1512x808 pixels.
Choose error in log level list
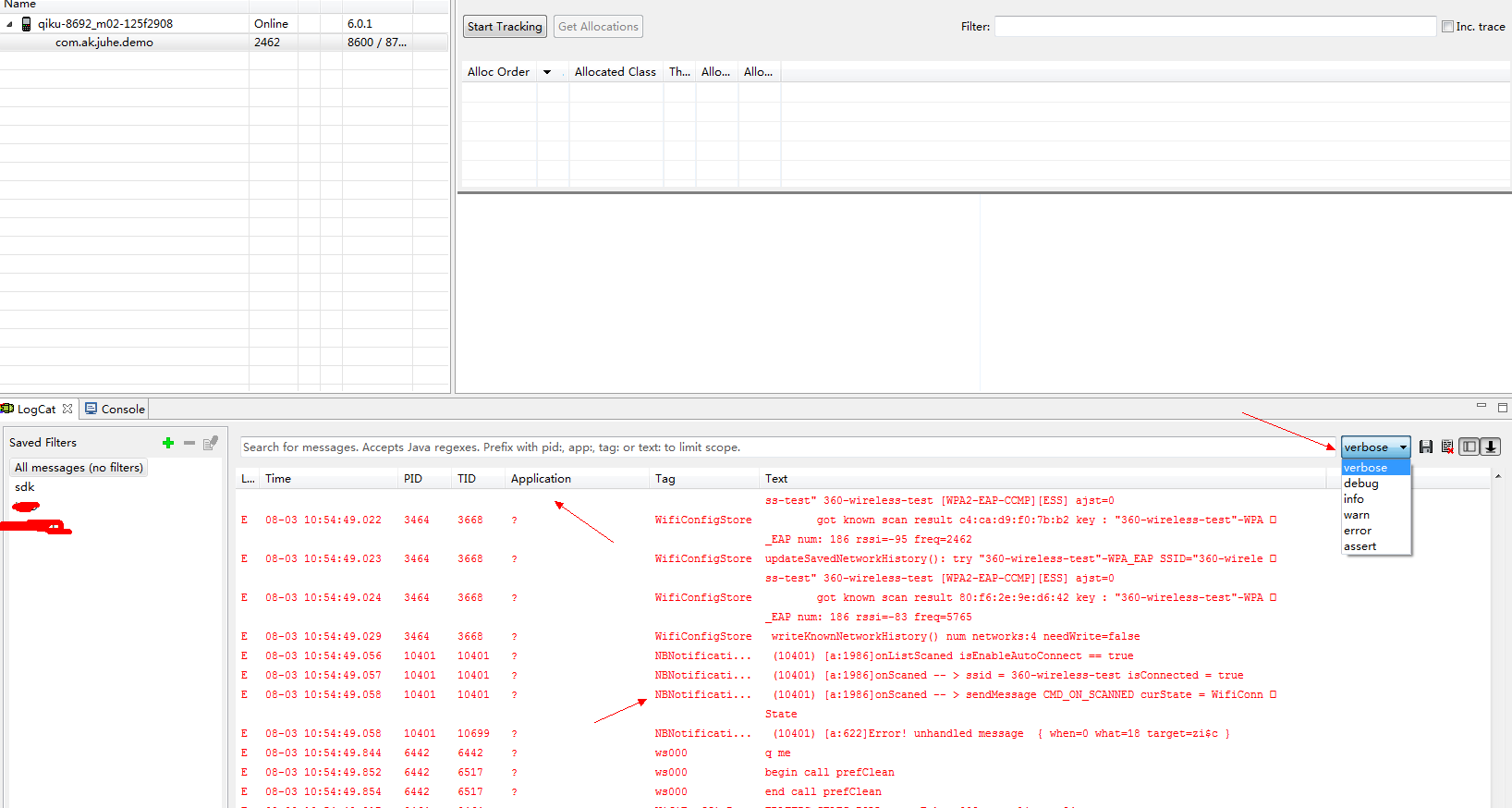click(1375, 531)
